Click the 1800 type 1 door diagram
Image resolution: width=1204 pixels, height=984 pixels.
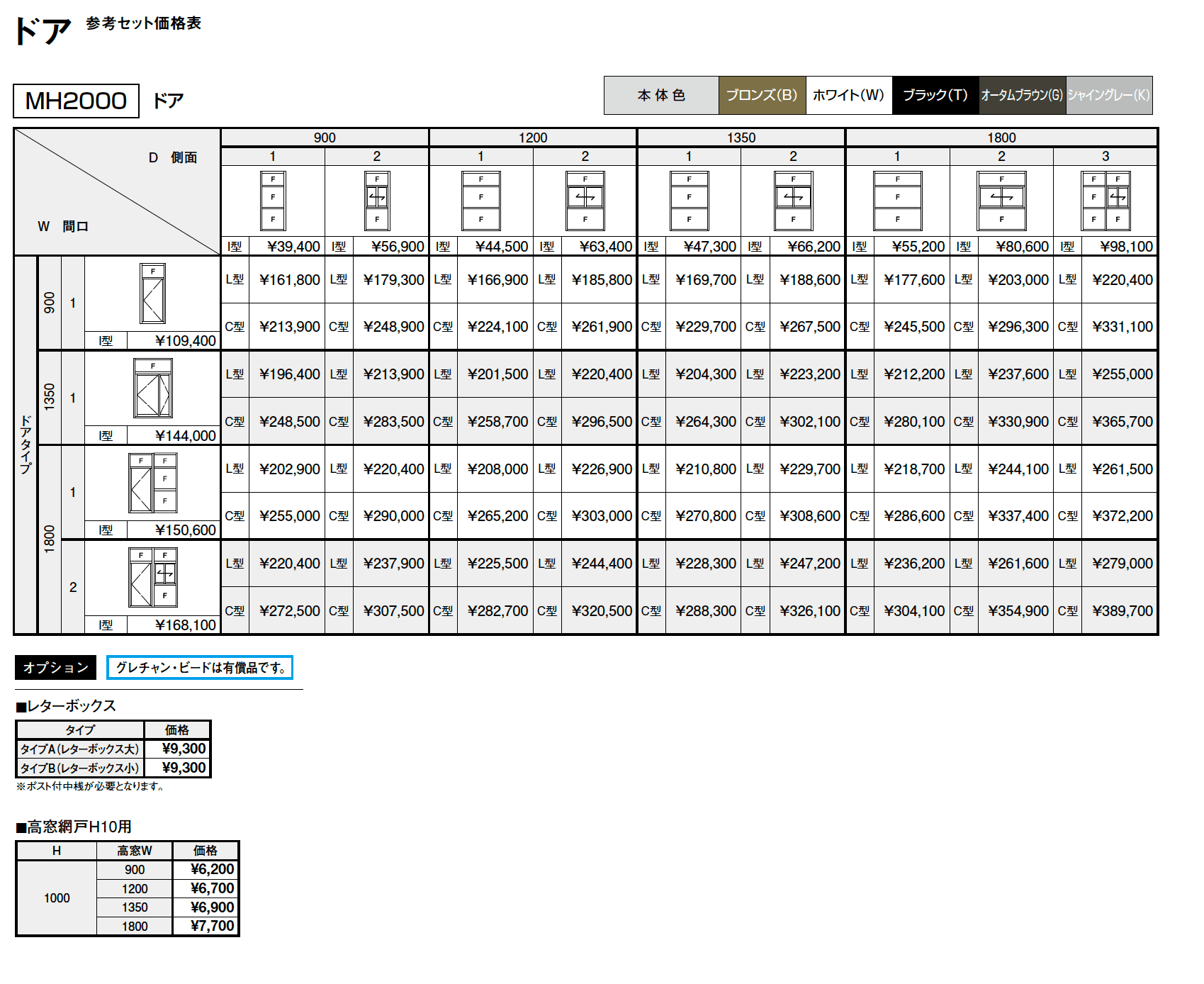152,483
